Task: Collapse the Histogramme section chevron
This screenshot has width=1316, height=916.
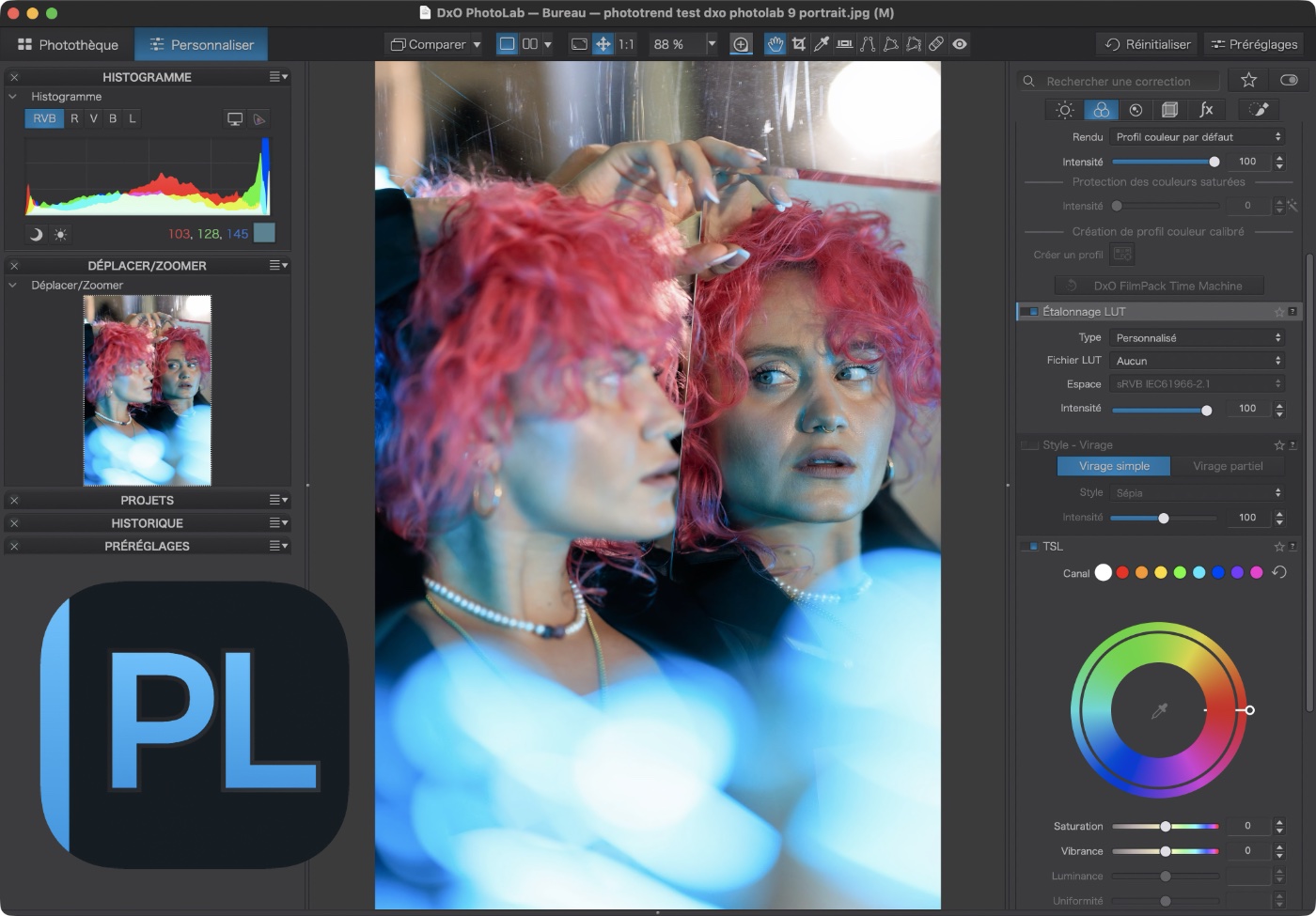Action: (x=13, y=97)
